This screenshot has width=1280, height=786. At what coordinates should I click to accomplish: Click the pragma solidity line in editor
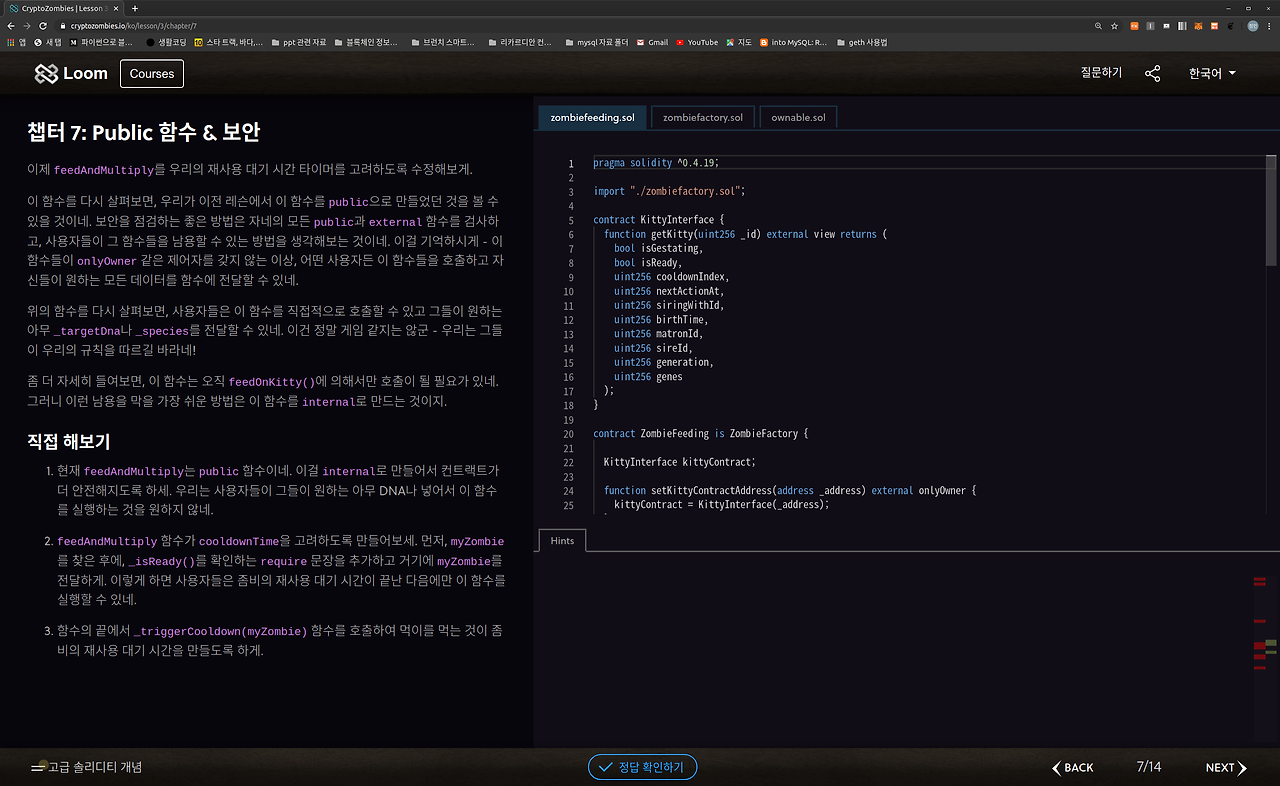[656, 163]
